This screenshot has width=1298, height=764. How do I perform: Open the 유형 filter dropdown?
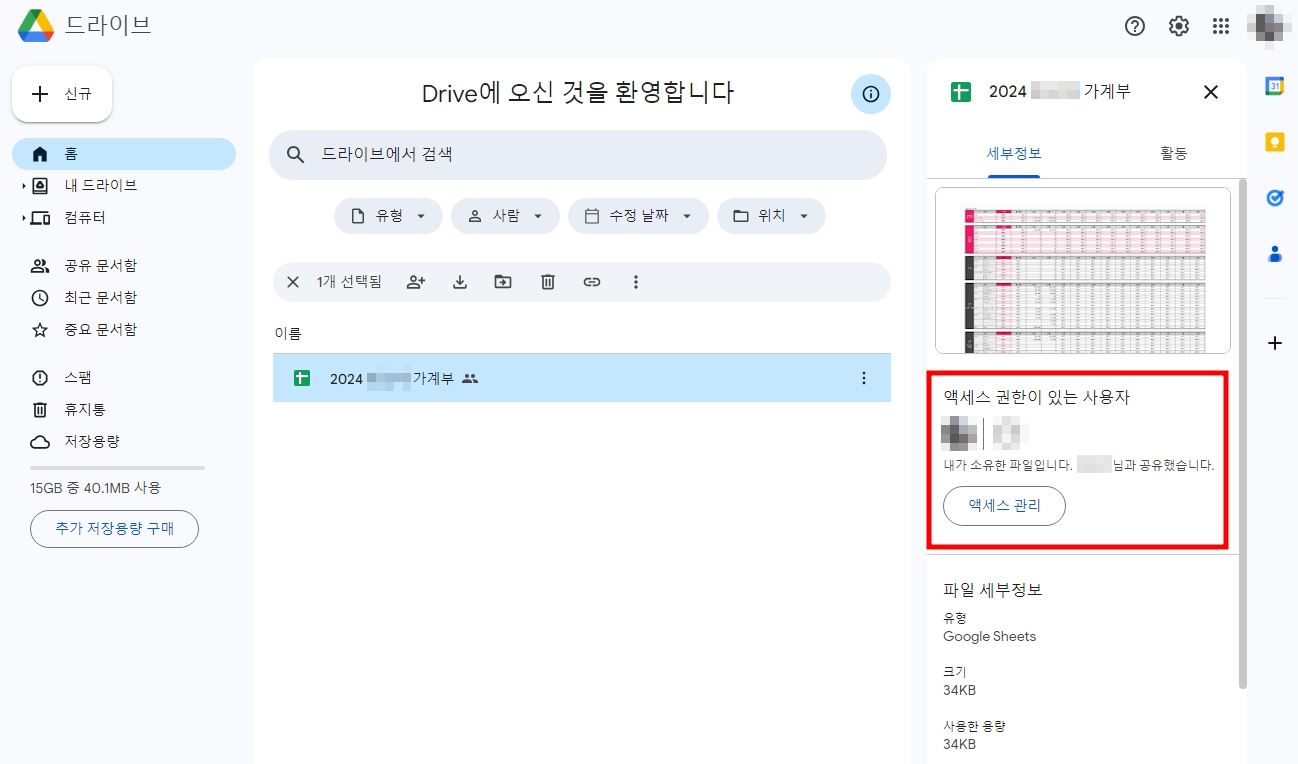(388, 215)
